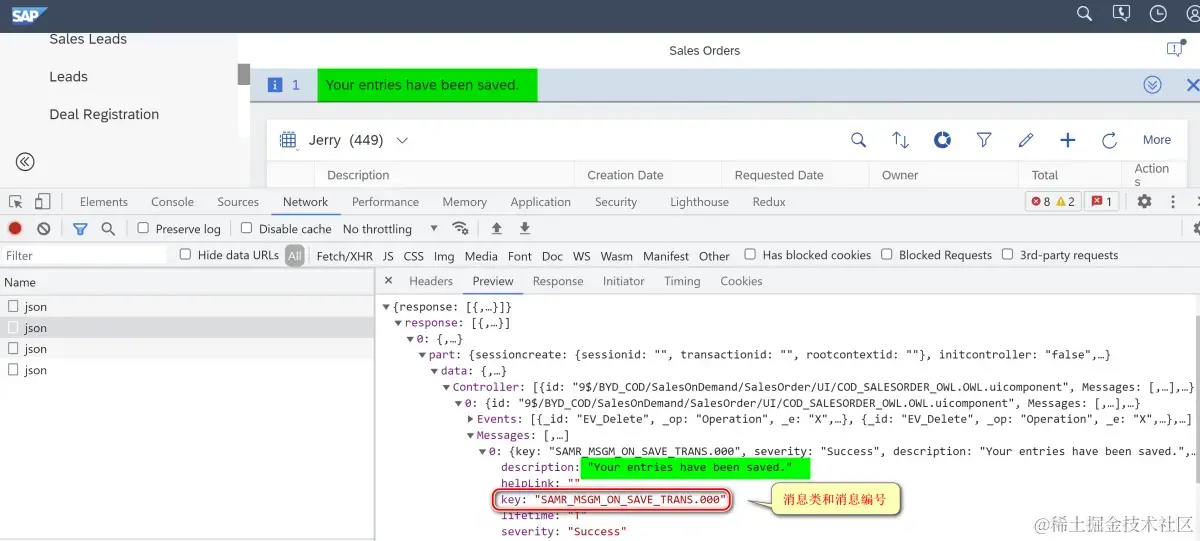Click the SAP logo
Screen dimensions: 1200x541
pyautogui.click(x=29, y=14)
